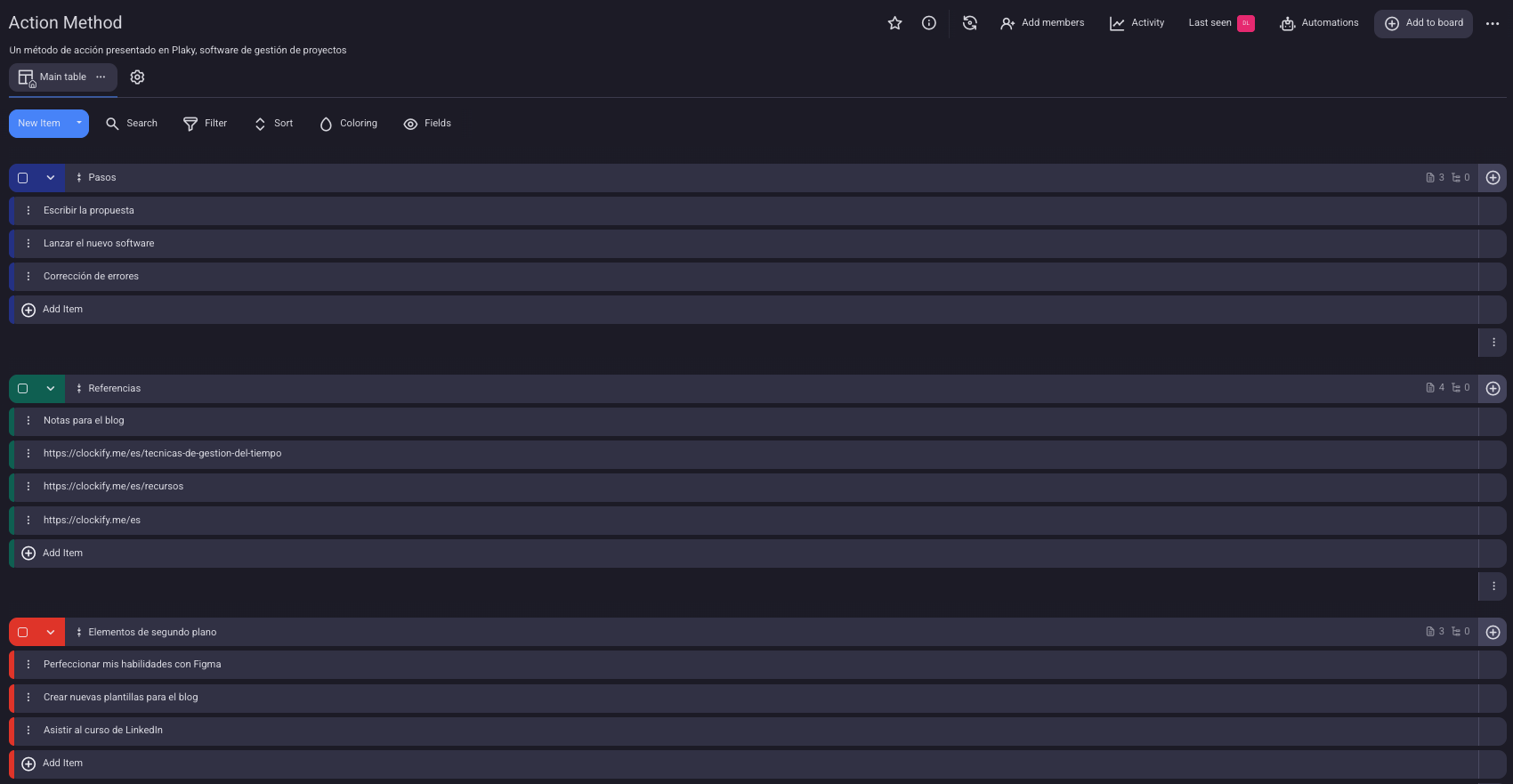The width and height of the screenshot is (1513, 784).
Task: Open the view settings gear
Action: pyautogui.click(x=137, y=77)
